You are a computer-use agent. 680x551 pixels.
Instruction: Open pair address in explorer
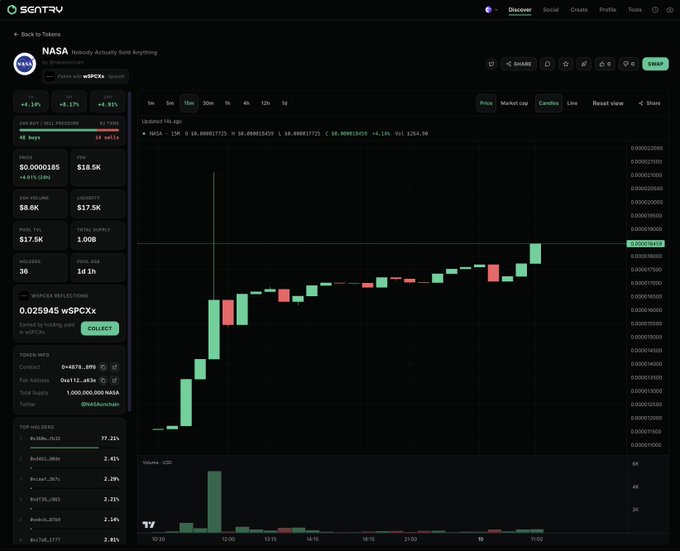click(x=114, y=380)
